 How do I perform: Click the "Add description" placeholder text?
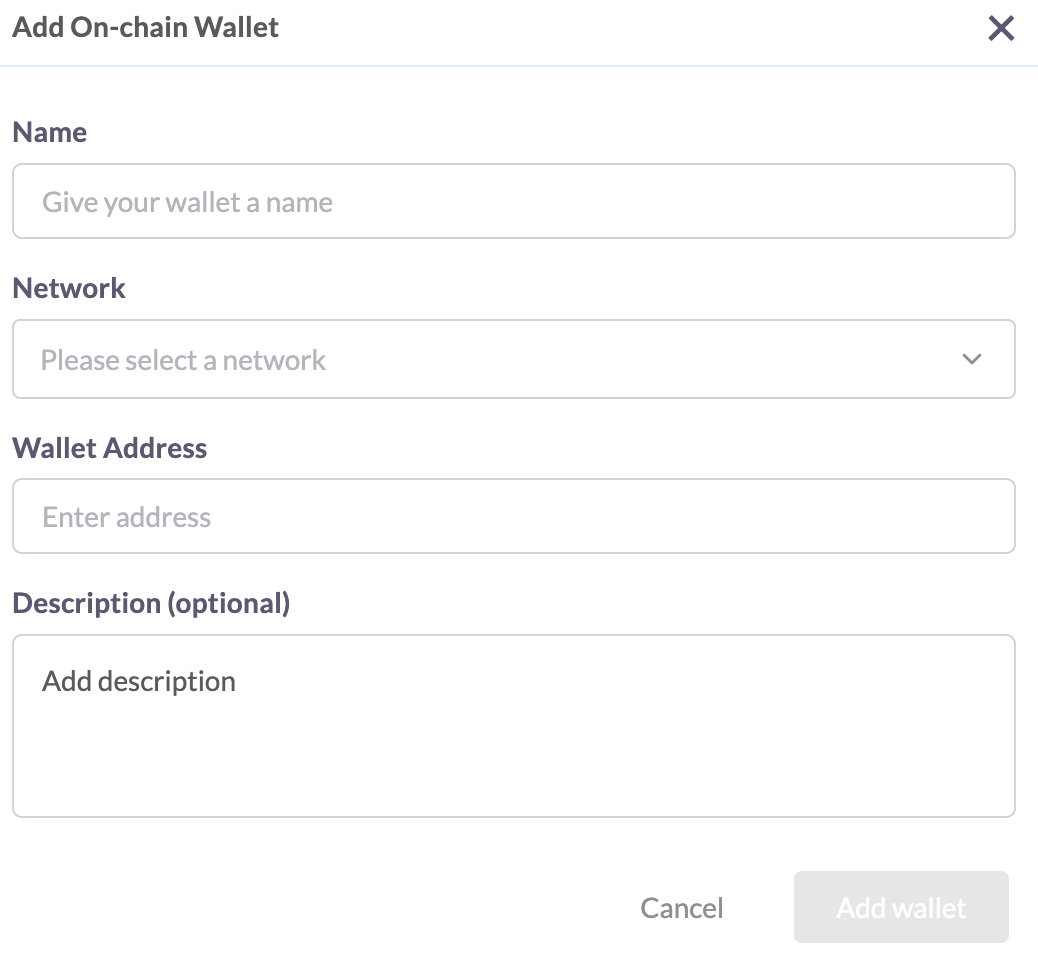tap(139, 682)
